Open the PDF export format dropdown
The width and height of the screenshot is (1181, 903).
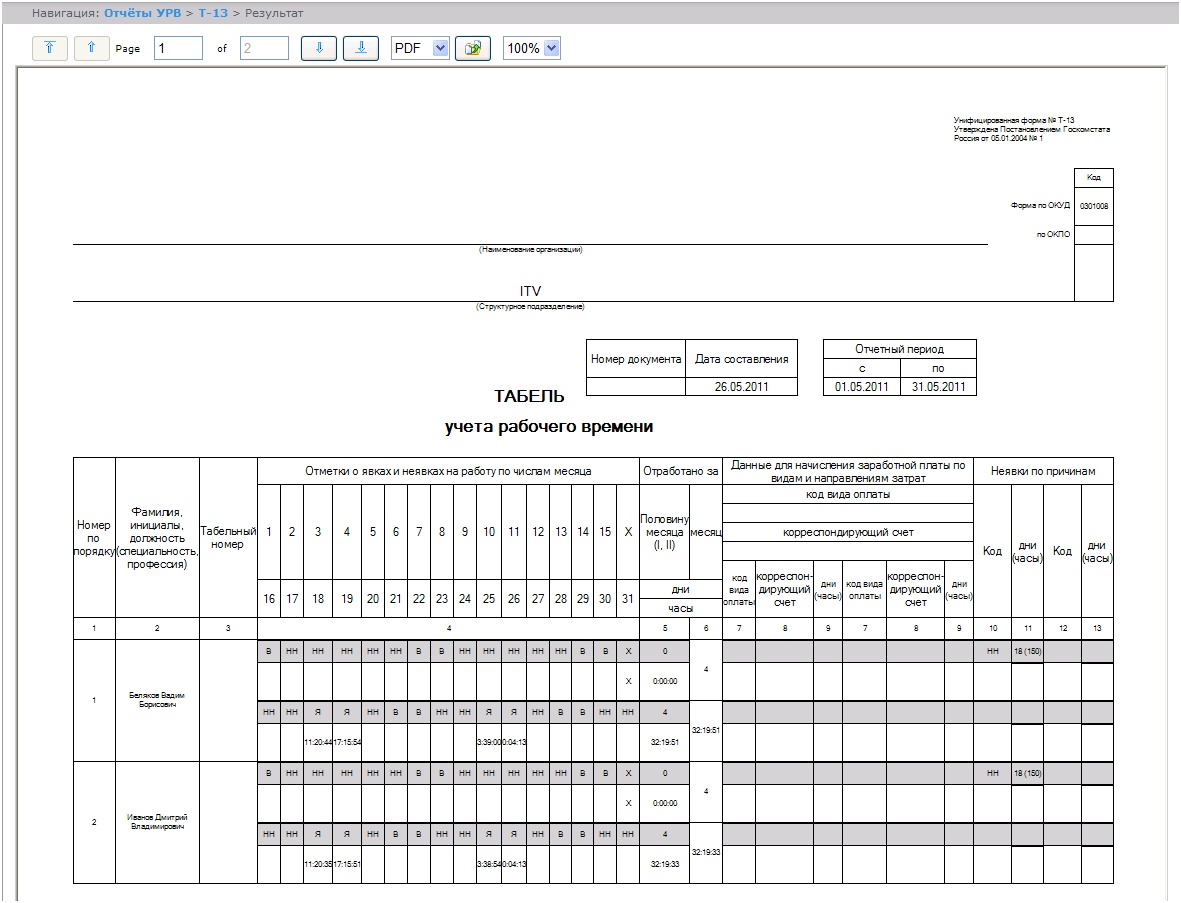[x=420, y=49]
